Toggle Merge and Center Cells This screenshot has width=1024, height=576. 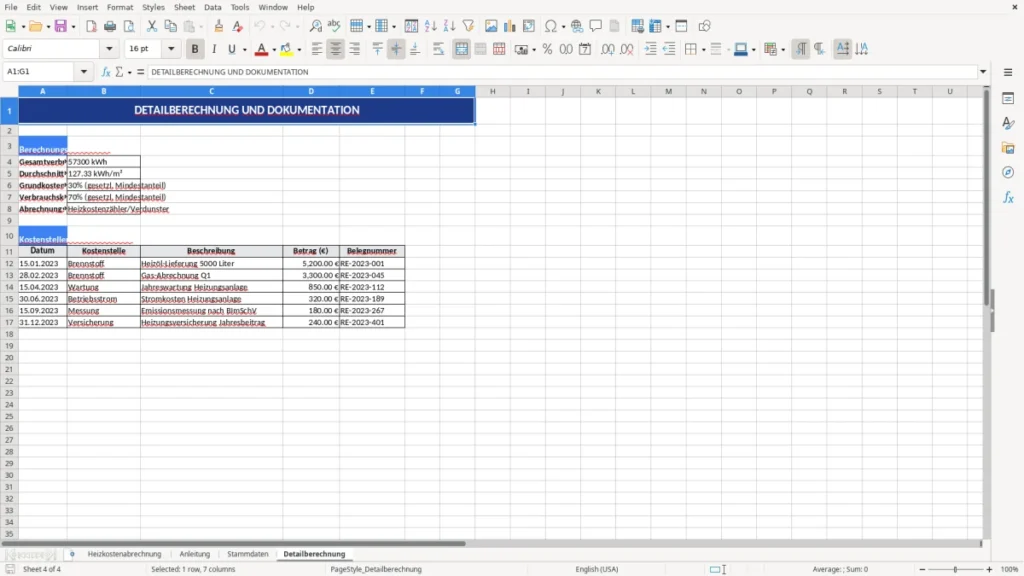point(461,49)
